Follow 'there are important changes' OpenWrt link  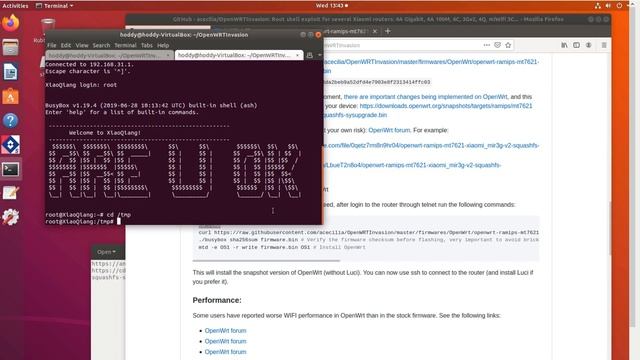point(425,97)
